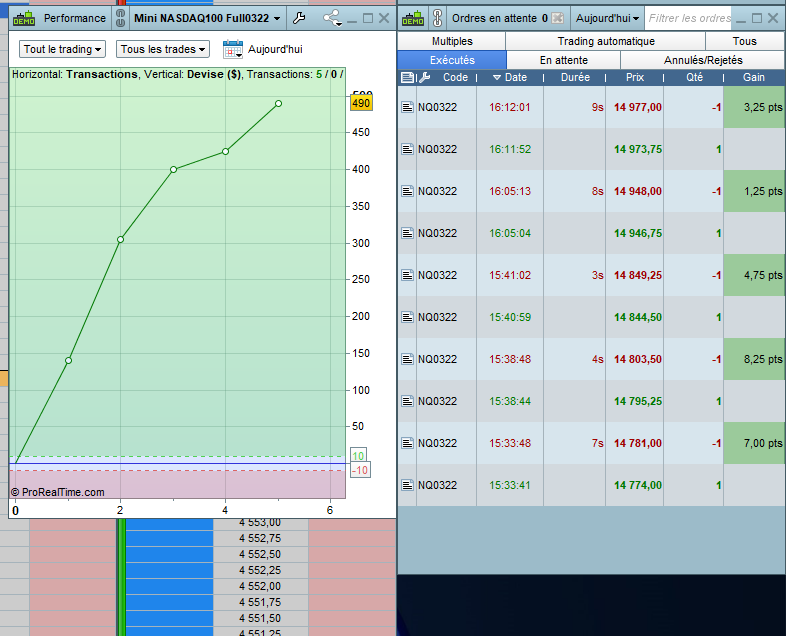This screenshot has height=636, width=786.
Task: Click the Ordres en attente title
Action: point(494,19)
